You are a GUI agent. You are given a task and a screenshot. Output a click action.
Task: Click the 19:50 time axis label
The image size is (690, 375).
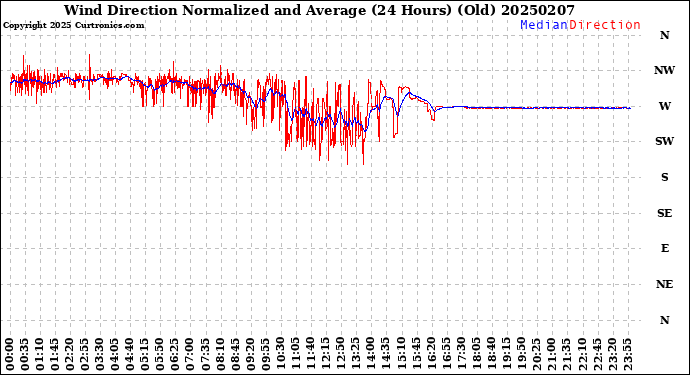521,355
